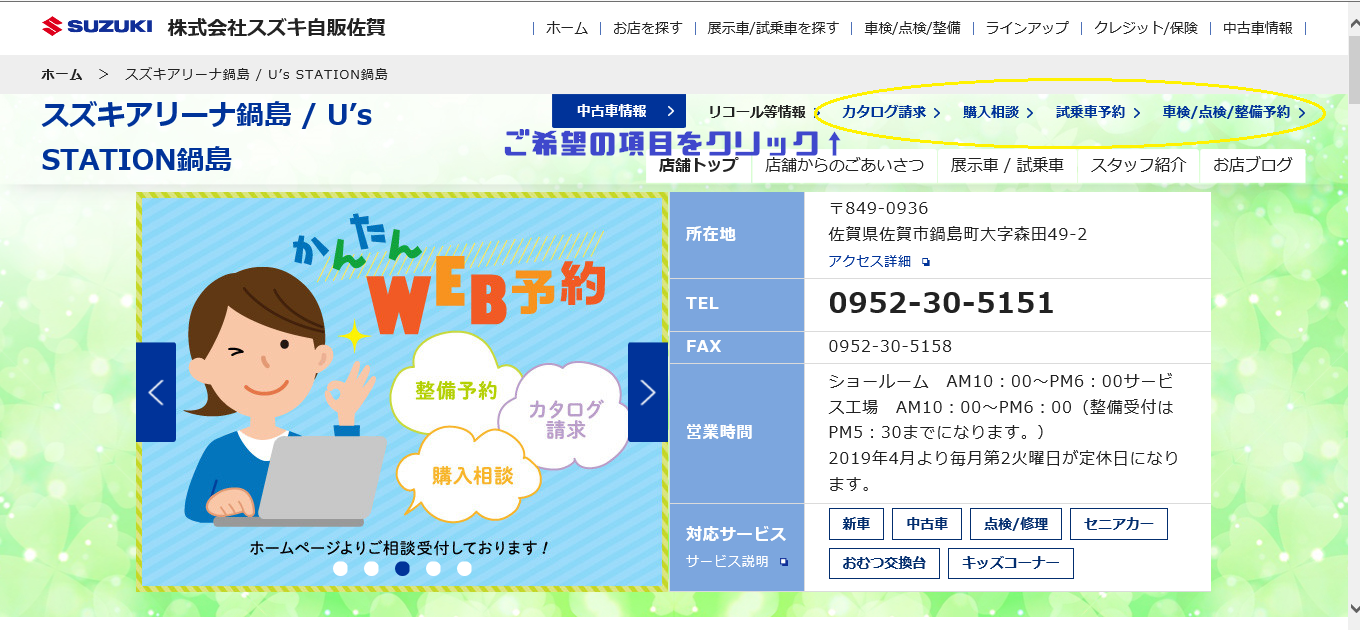Open the popup icon beside サービス説明
This screenshot has height=630, width=1360.
[784, 562]
